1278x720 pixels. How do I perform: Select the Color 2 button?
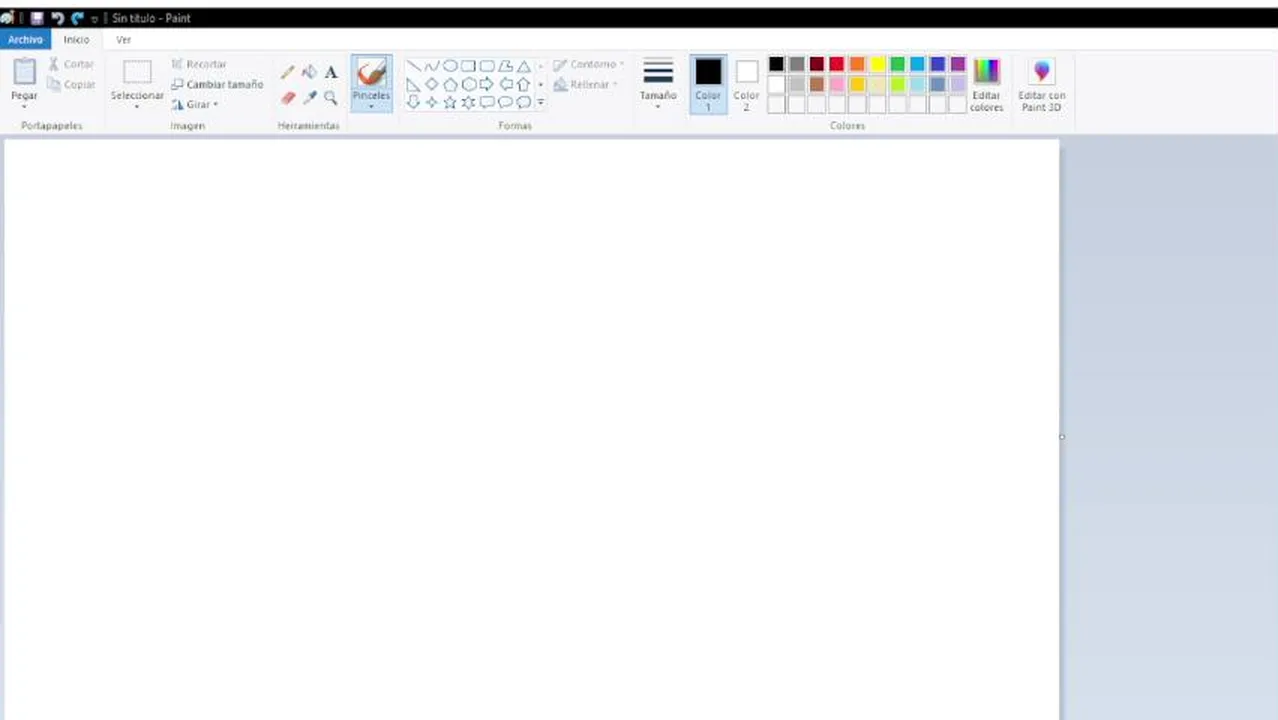746,84
